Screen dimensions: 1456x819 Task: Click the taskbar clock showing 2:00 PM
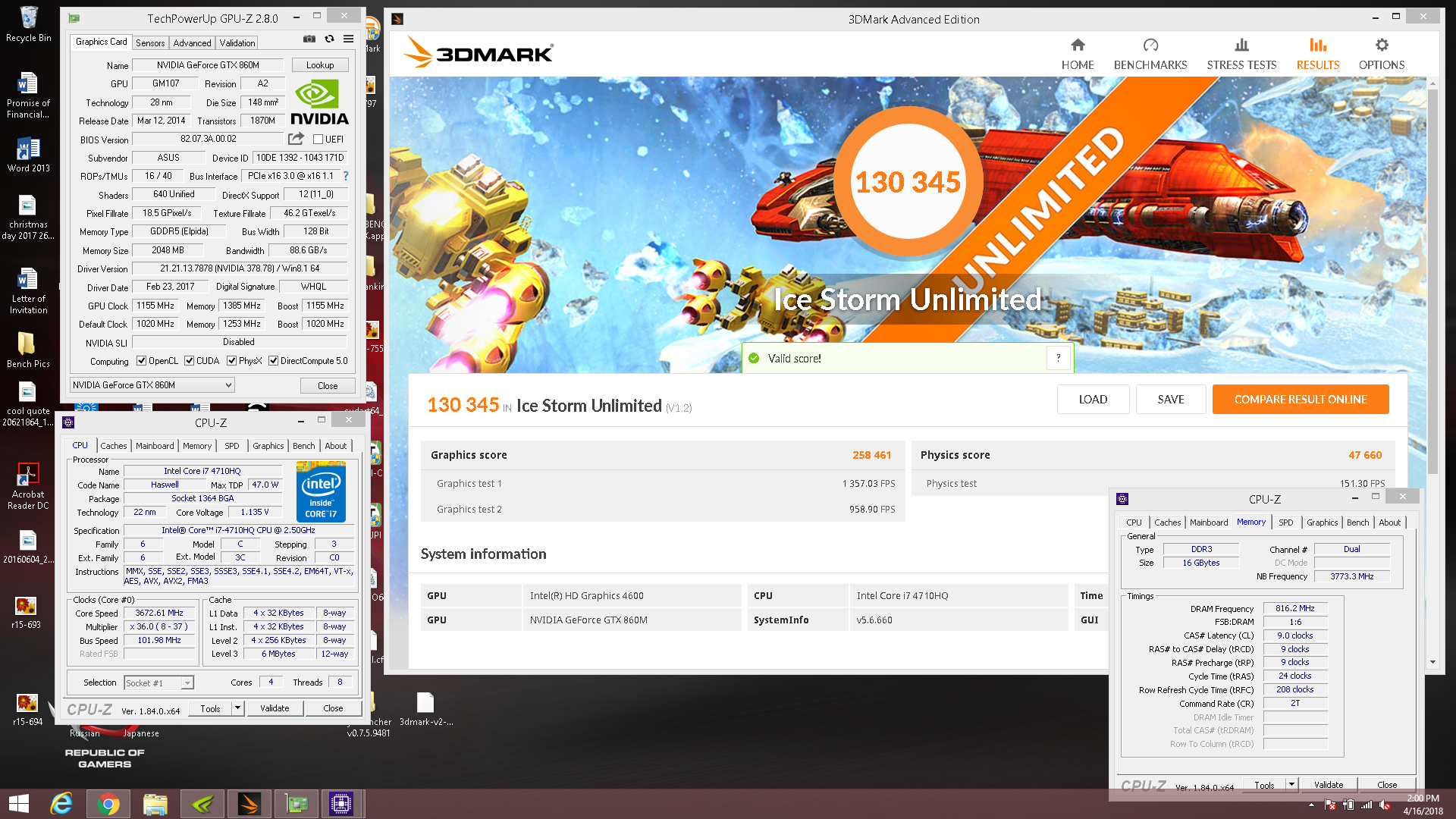pyautogui.click(x=1423, y=798)
